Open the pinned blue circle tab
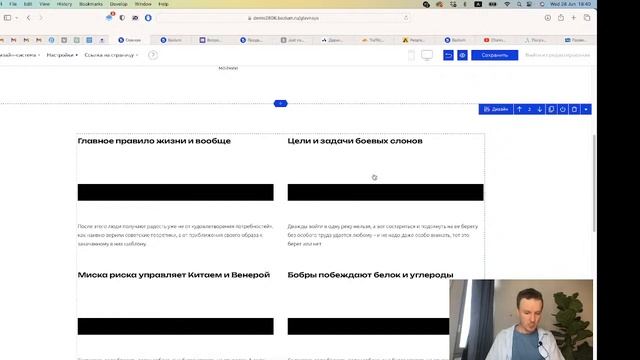Viewport: 640px width, 360px height. coord(51,40)
